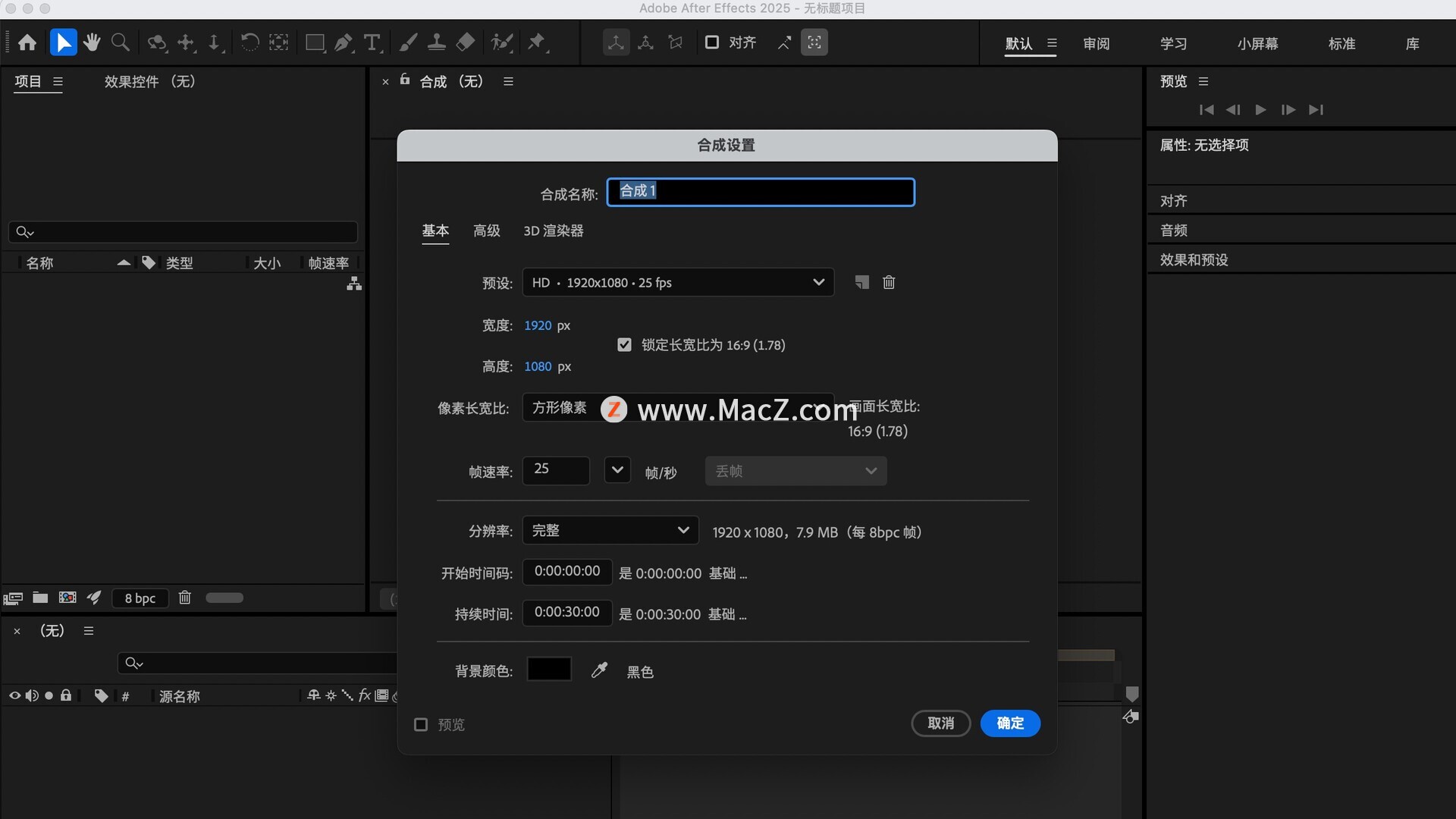1456x819 pixels.
Task: Click the 取消 button
Action: tap(941, 723)
